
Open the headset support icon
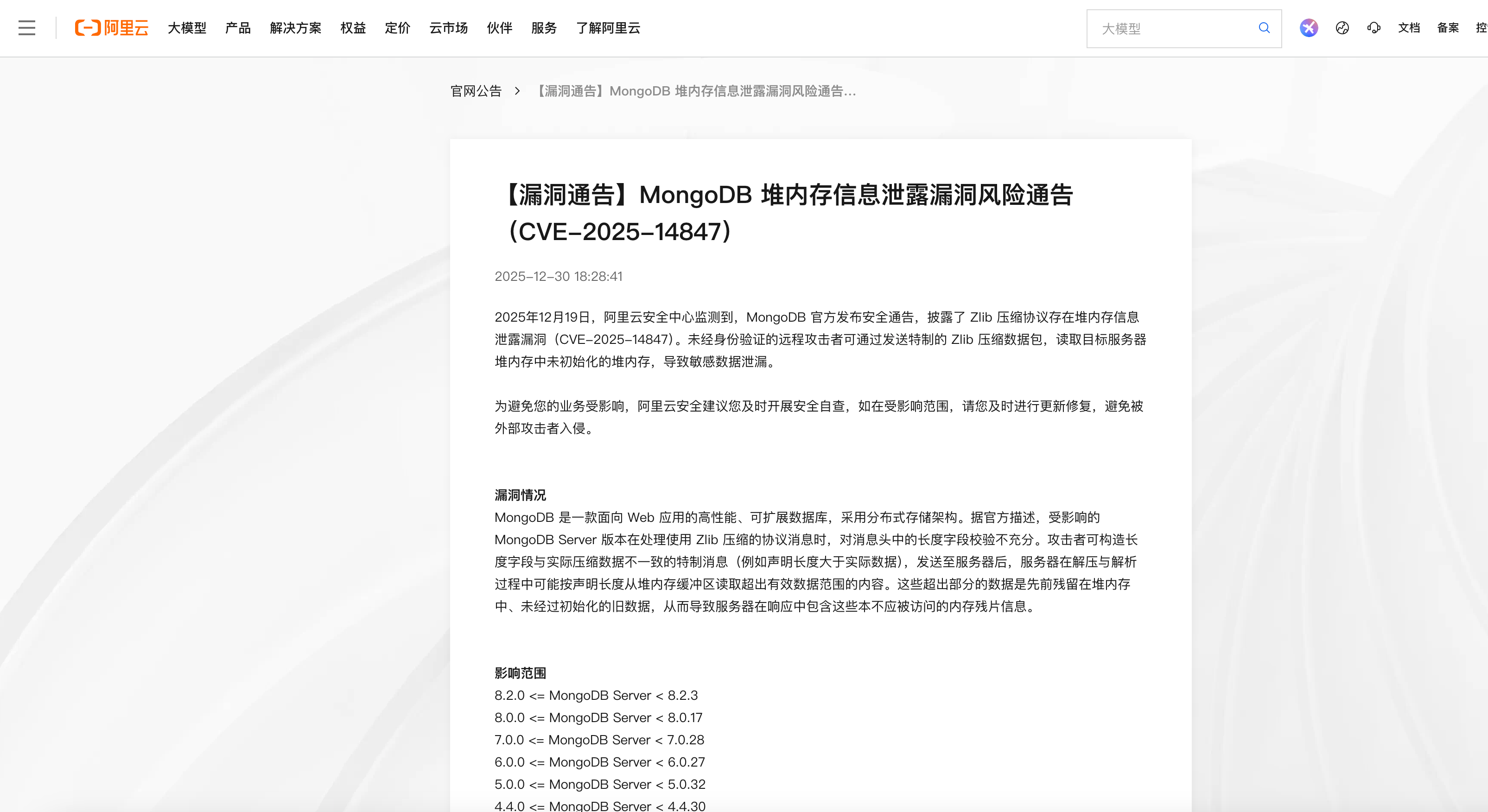coord(1374,28)
